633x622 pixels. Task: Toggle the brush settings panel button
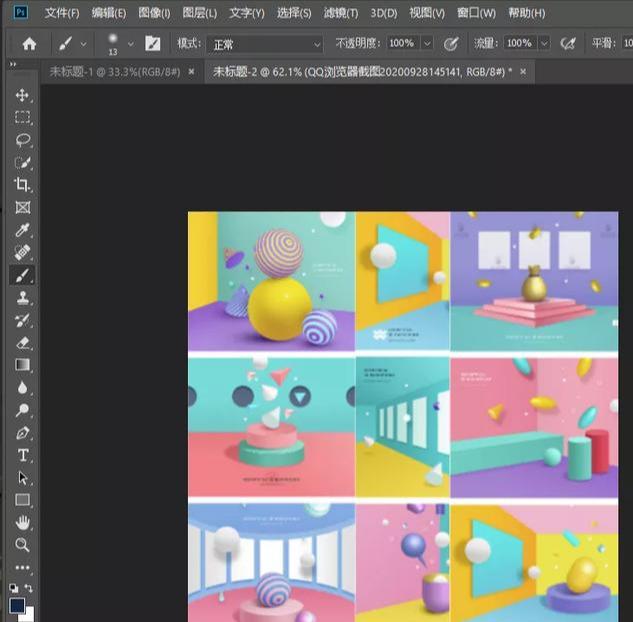[153, 44]
